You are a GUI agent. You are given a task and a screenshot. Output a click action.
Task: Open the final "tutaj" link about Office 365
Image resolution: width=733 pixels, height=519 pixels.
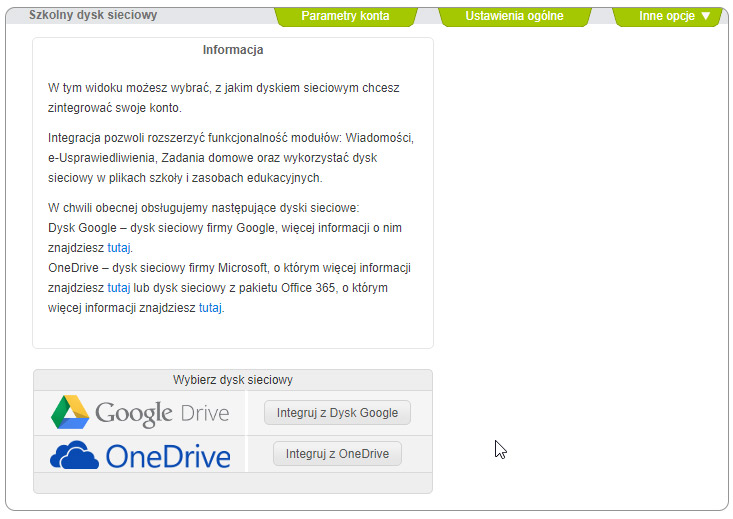210,308
